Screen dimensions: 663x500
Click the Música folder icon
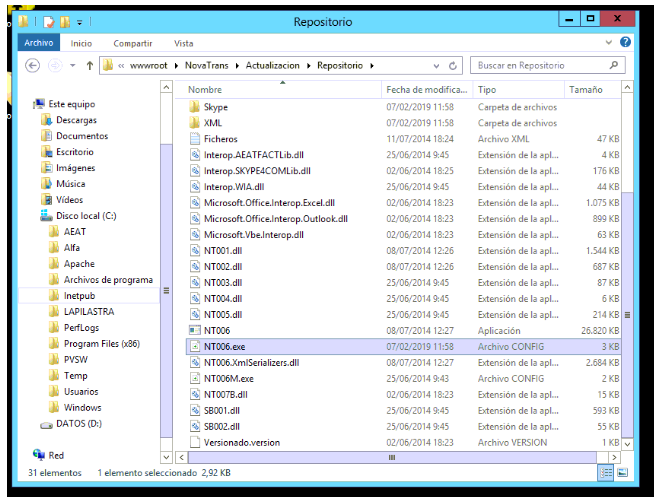click(x=47, y=183)
